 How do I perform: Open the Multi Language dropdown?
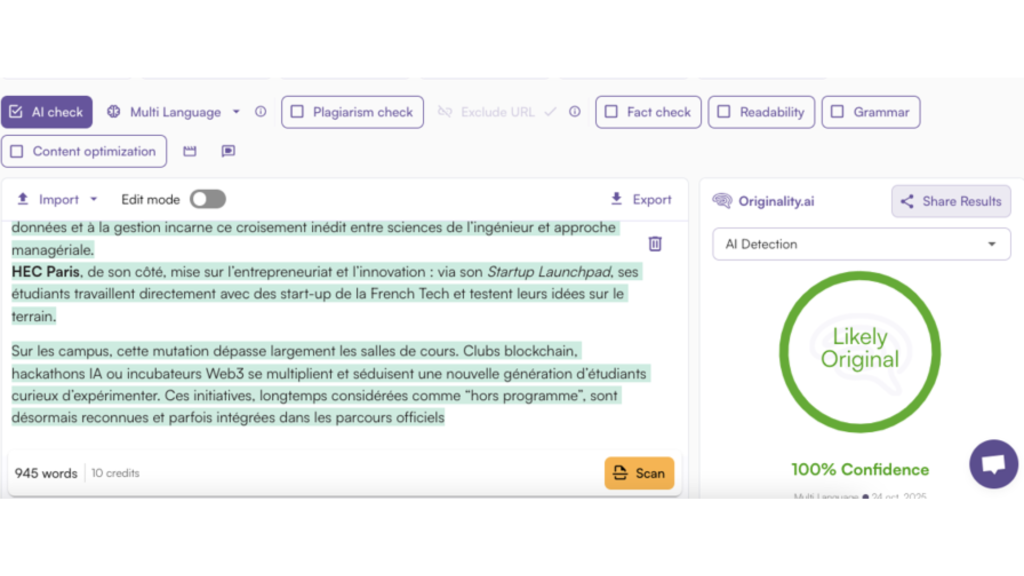pyautogui.click(x=174, y=112)
